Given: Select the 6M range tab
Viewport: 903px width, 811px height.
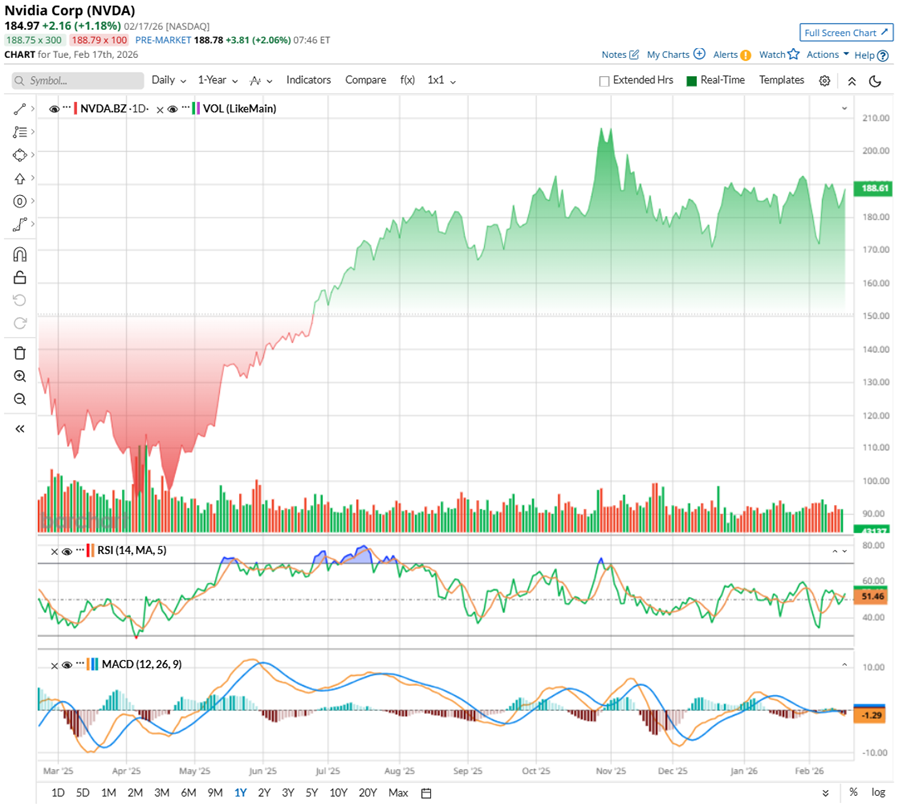Looking at the screenshot, I should 188,793.
